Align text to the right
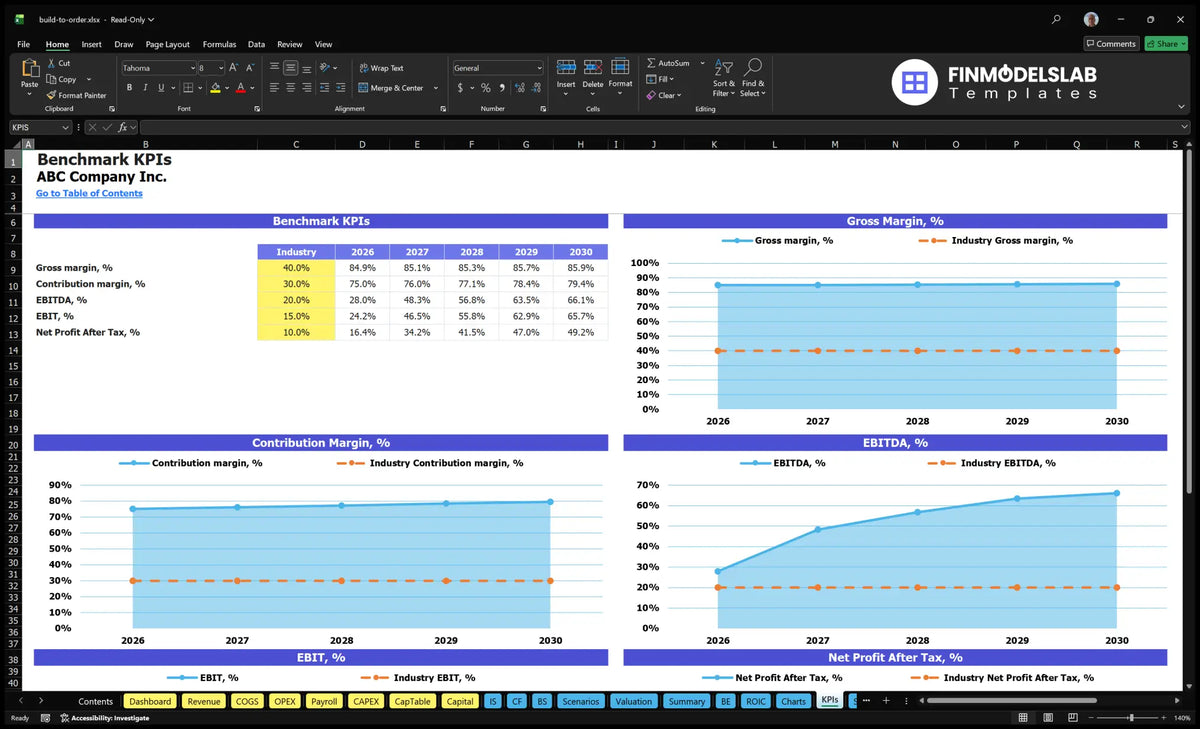 coord(306,88)
